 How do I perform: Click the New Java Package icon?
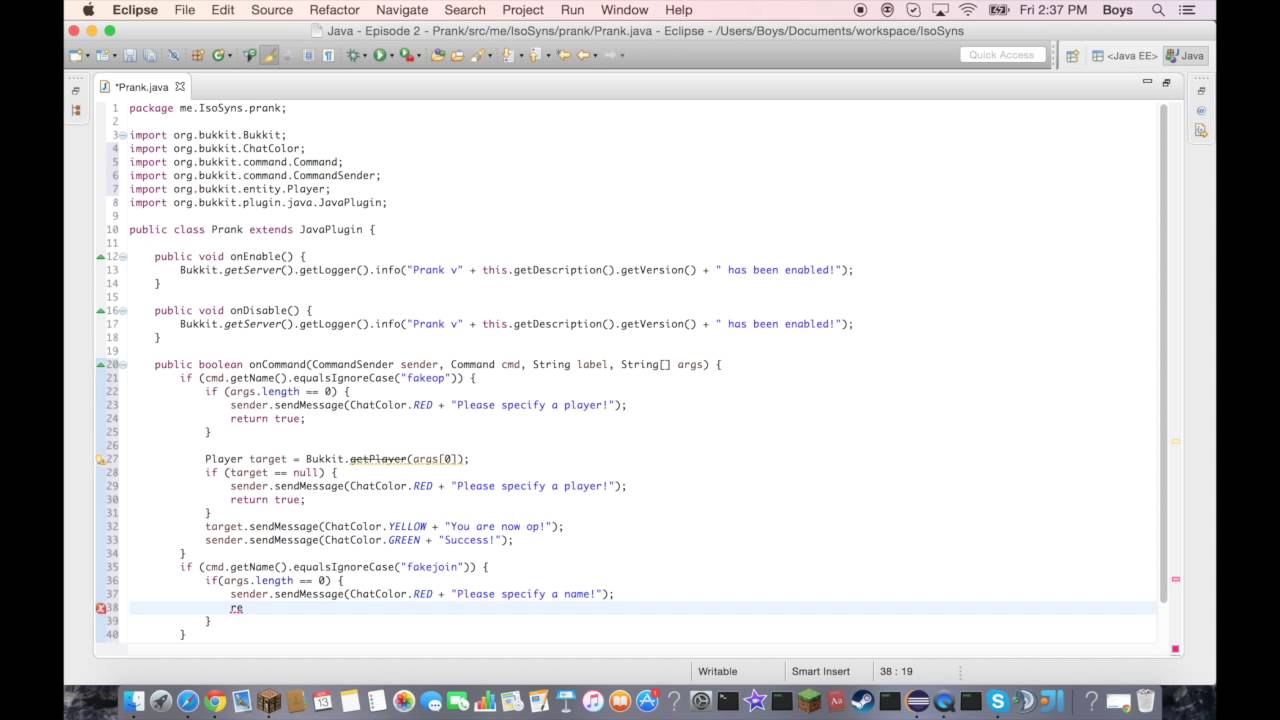(198, 55)
